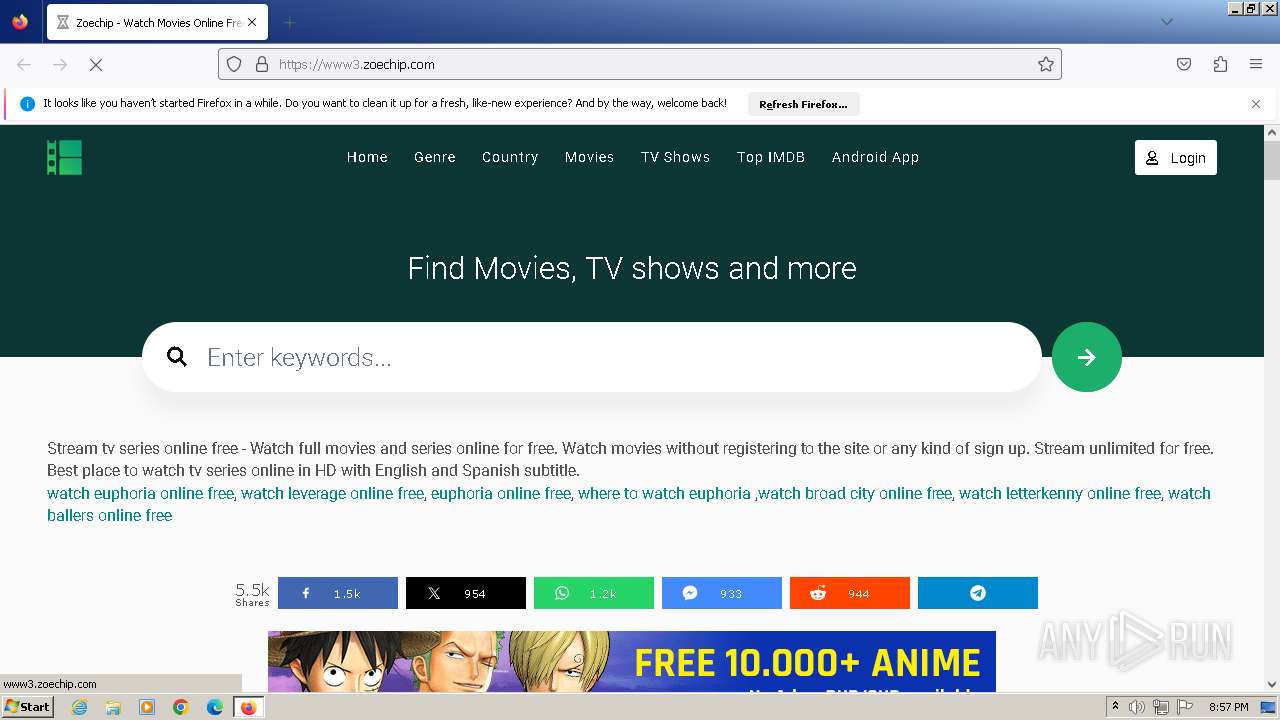
Task: Submit search with green arrow button
Action: [1087, 357]
